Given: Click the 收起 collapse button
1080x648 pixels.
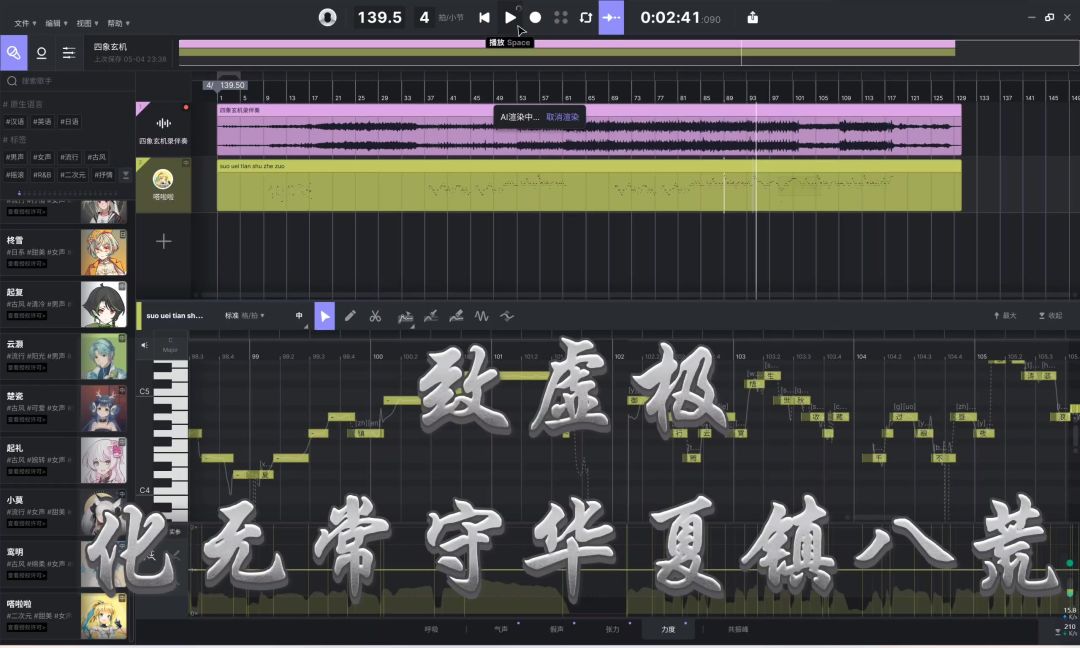Looking at the screenshot, I should (1050, 316).
